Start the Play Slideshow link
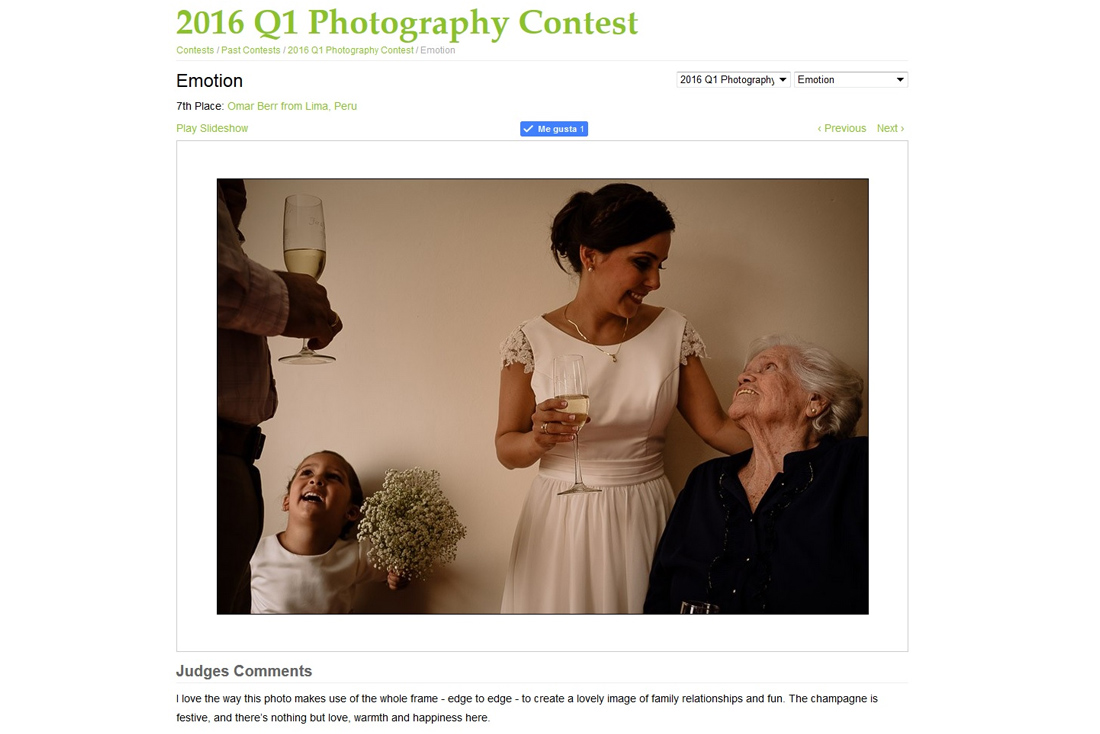Viewport: 1100px width, 734px height. click(212, 128)
